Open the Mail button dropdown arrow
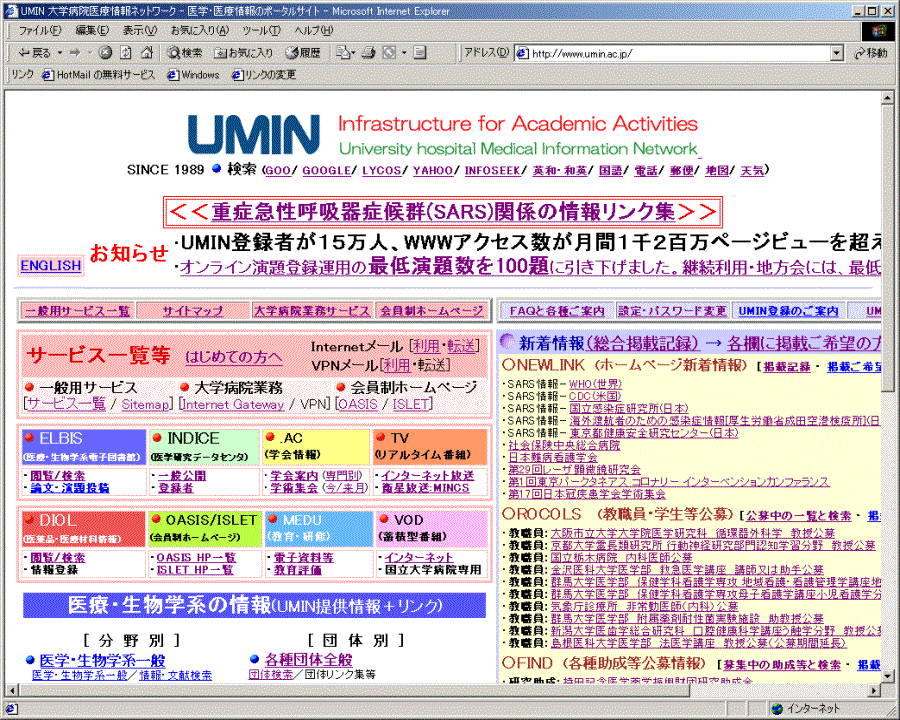This screenshot has height=720, width=900. point(355,53)
